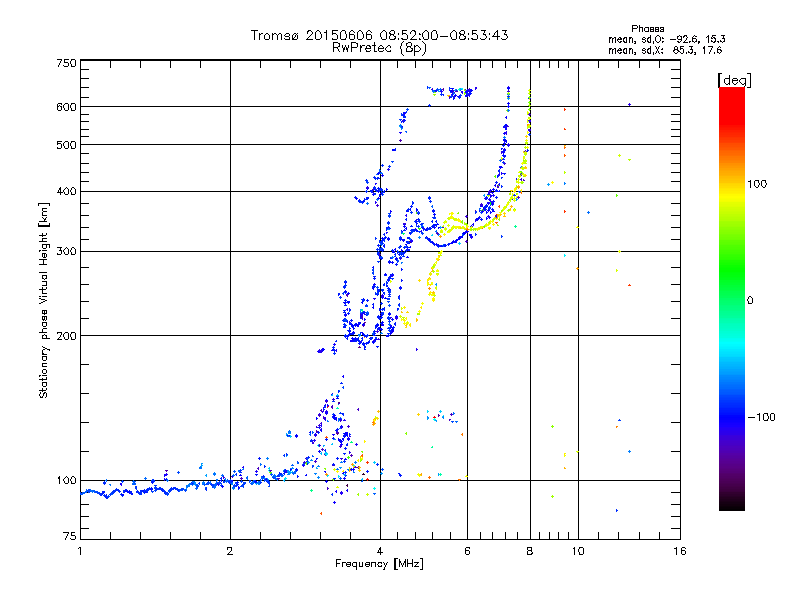
Task: Click the 'RwPretec (8p)' subtitle
Action: pos(379,48)
